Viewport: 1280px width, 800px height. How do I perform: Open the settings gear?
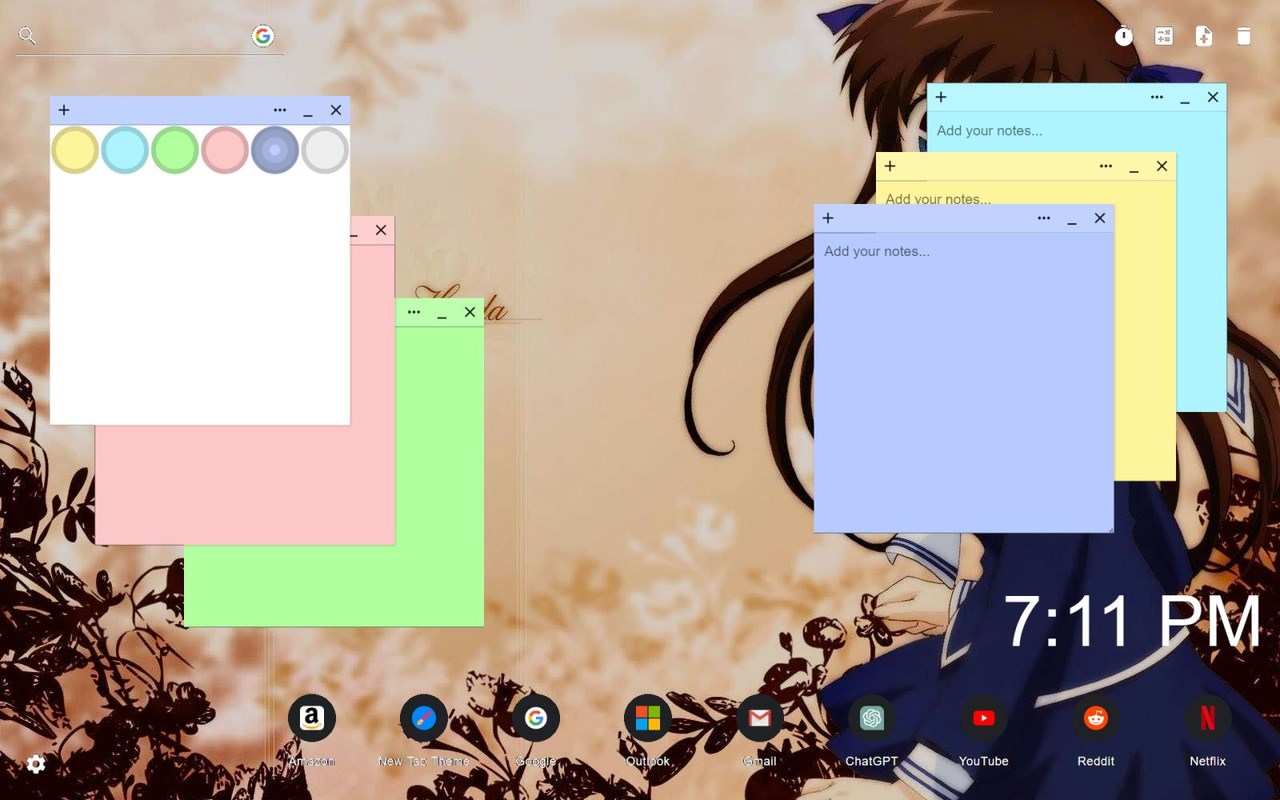36,764
